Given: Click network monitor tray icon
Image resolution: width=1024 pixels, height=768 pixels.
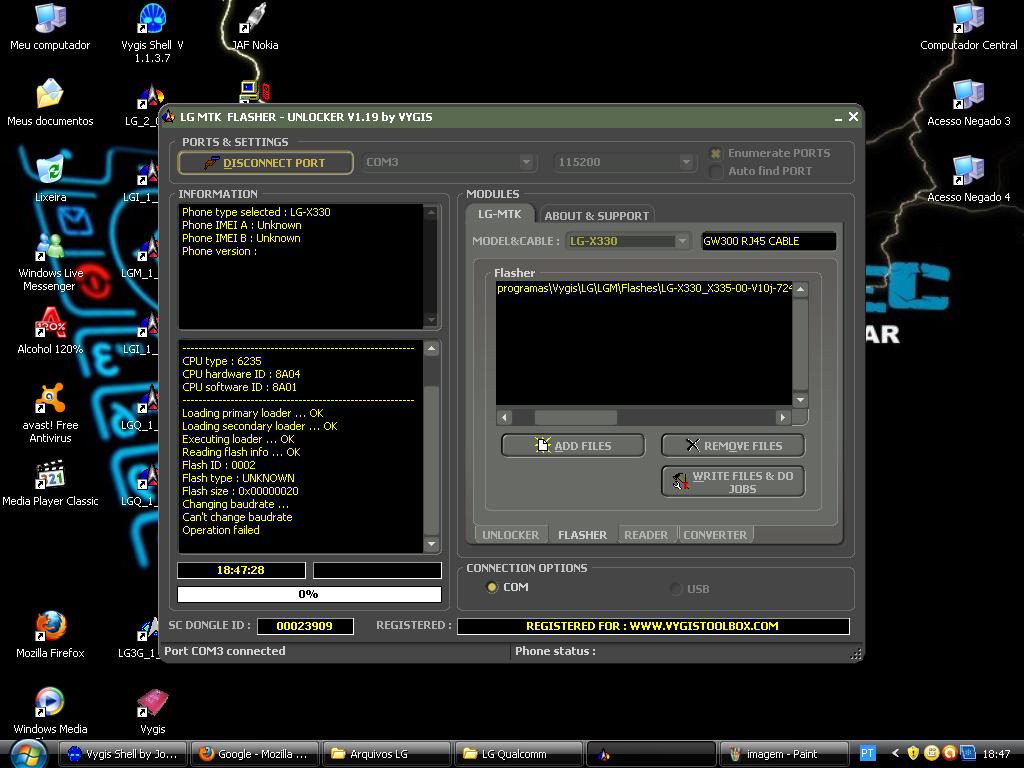Looking at the screenshot, I should pos(968,754).
